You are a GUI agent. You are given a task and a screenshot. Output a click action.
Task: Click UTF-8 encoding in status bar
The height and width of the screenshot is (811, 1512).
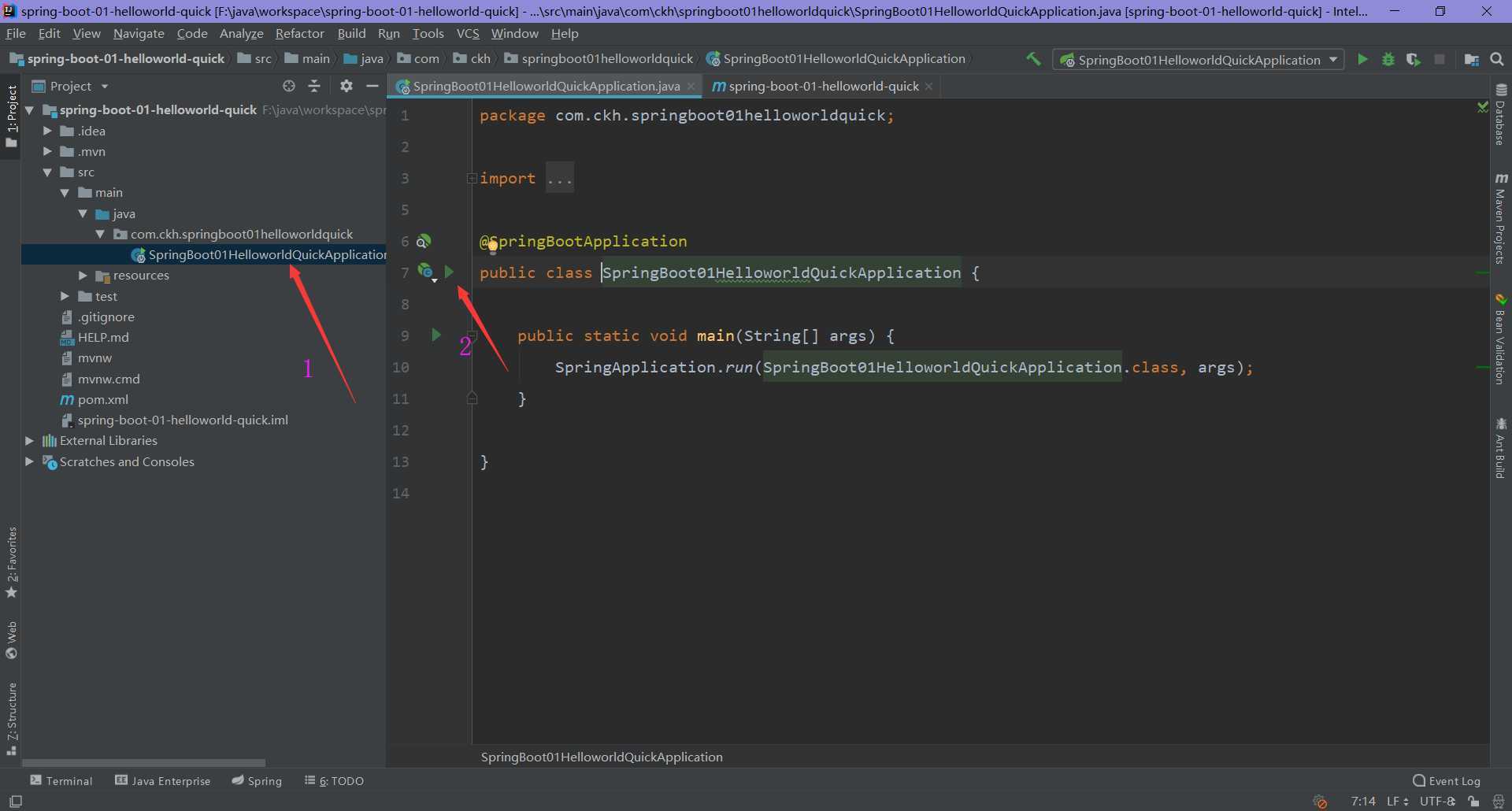coord(1437,802)
